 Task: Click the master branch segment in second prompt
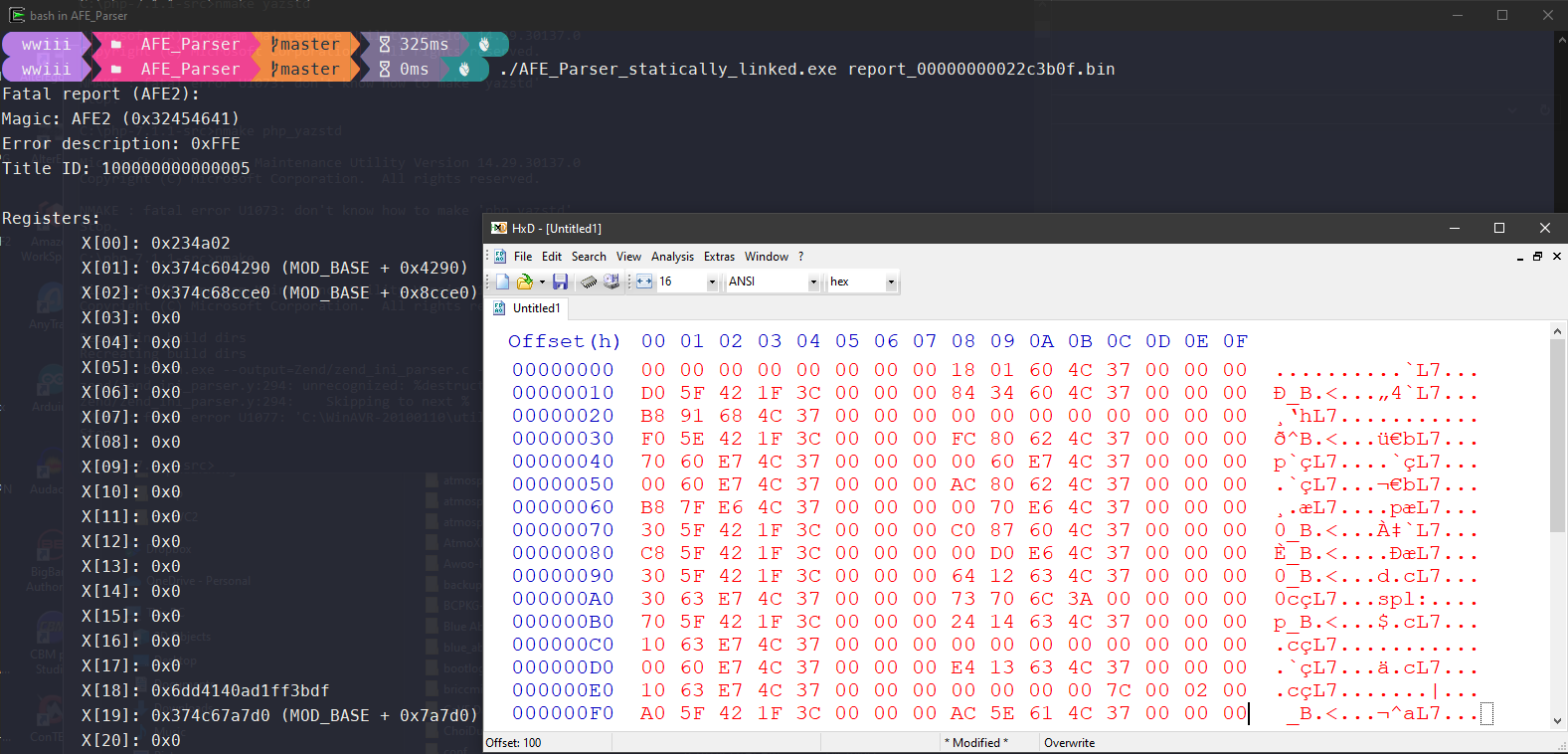tap(305, 69)
